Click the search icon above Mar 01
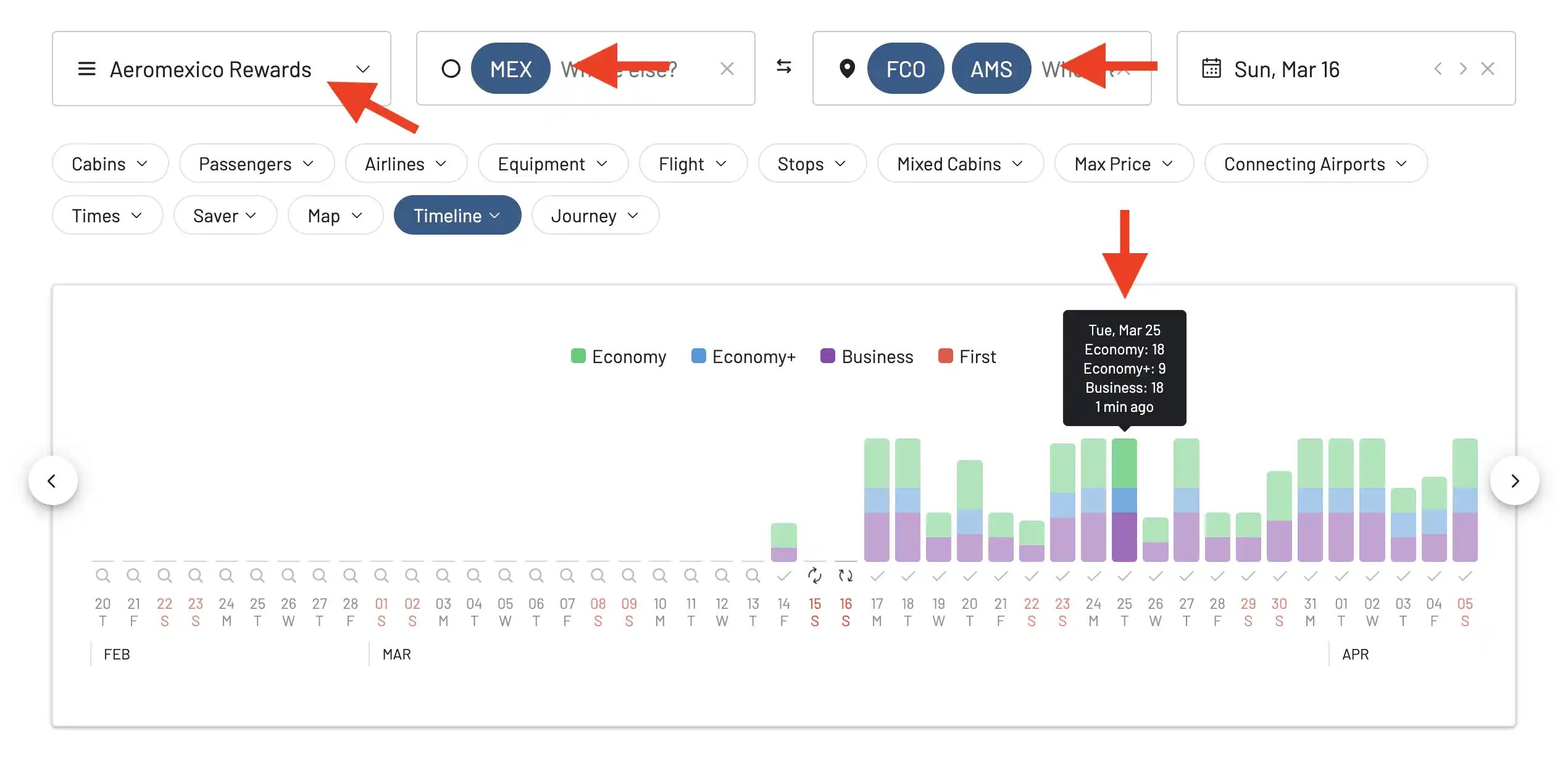This screenshot has width=1568, height=762. [382, 576]
